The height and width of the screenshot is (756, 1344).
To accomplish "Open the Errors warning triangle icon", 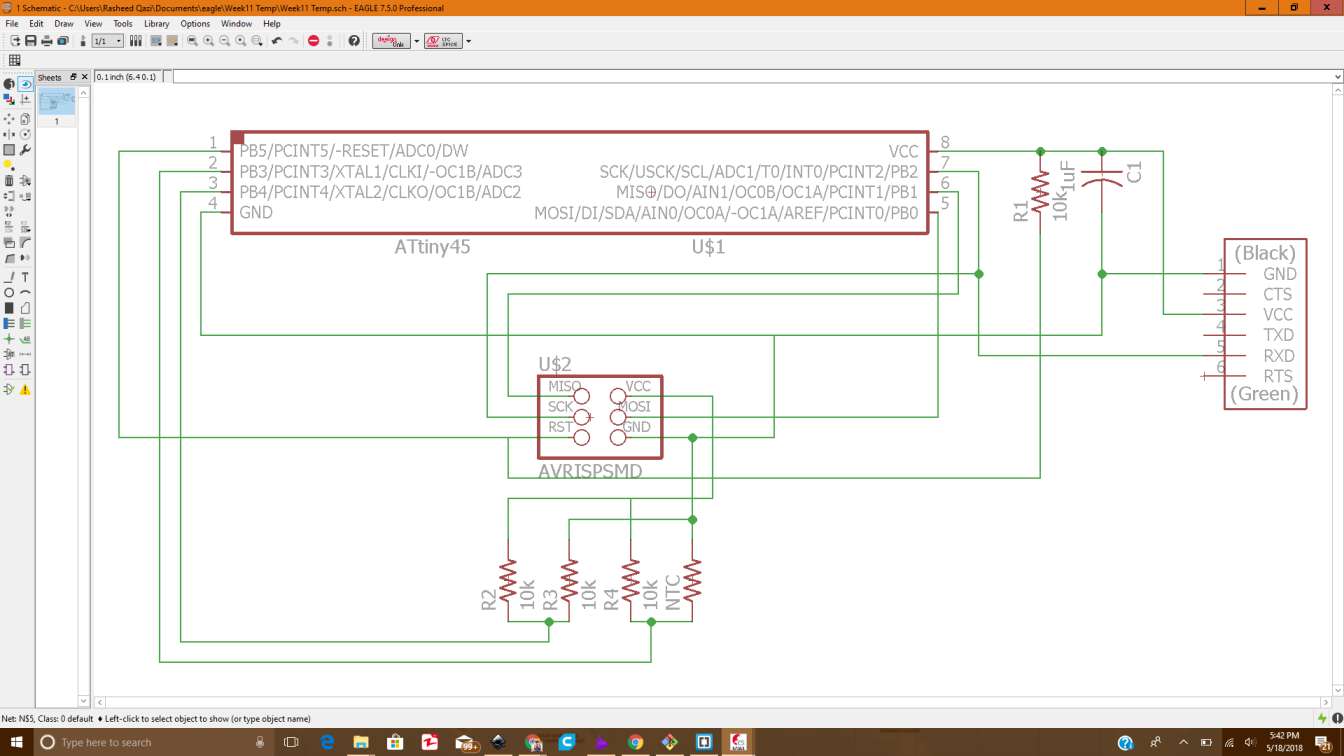I will coord(26,389).
